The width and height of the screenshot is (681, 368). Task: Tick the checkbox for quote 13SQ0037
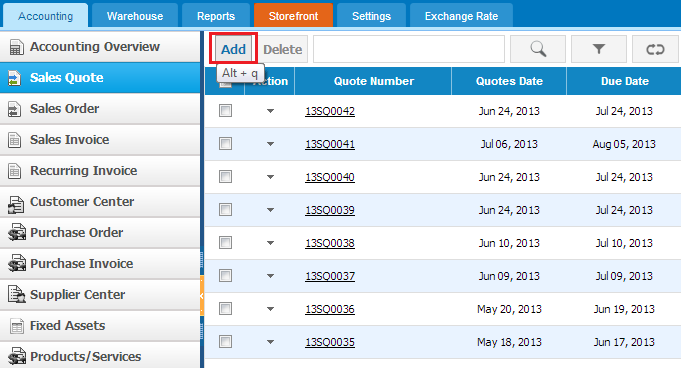(x=225, y=275)
